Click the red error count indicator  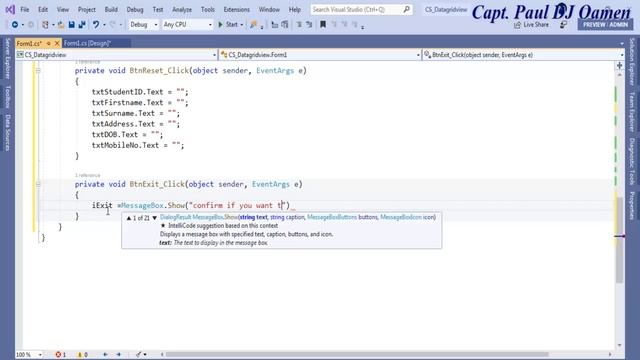coord(60,355)
